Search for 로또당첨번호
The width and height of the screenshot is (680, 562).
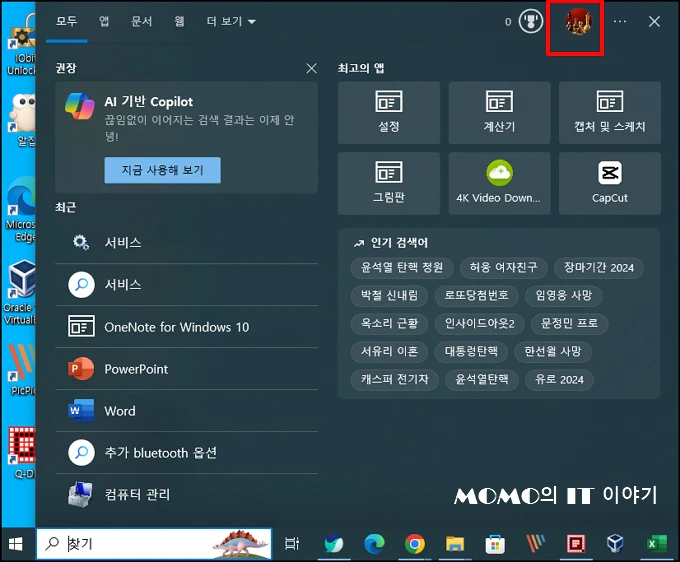tap(476, 296)
